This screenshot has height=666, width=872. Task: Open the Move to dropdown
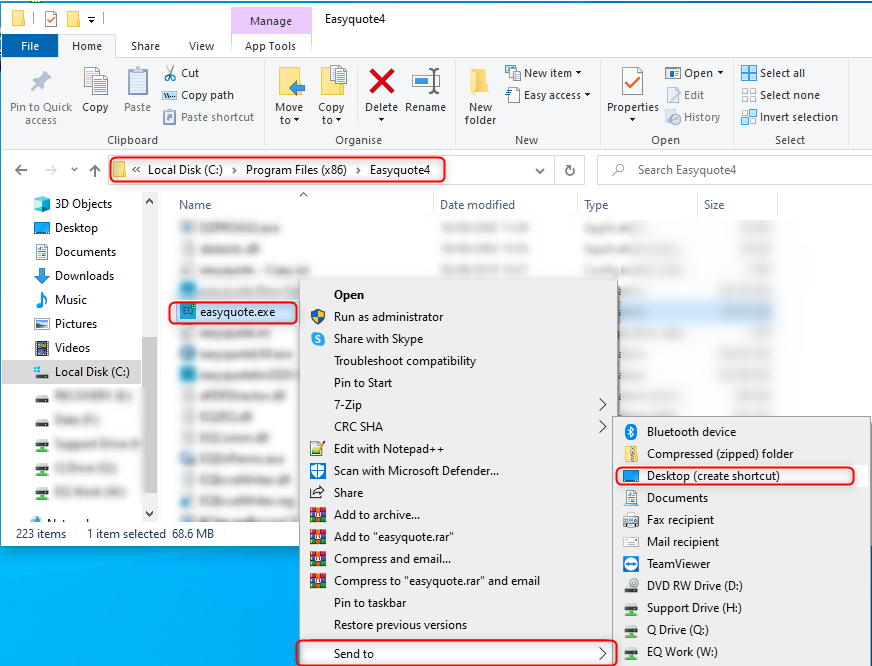(x=290, y=96)
